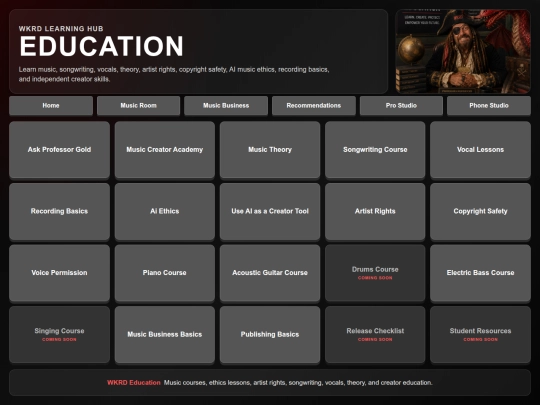Click the red WKRD Education footer text

click(x=134, y=383)
